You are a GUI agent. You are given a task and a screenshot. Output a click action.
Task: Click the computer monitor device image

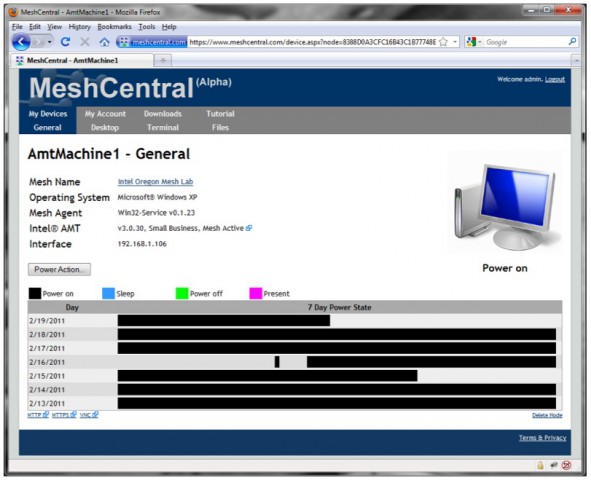505,206
